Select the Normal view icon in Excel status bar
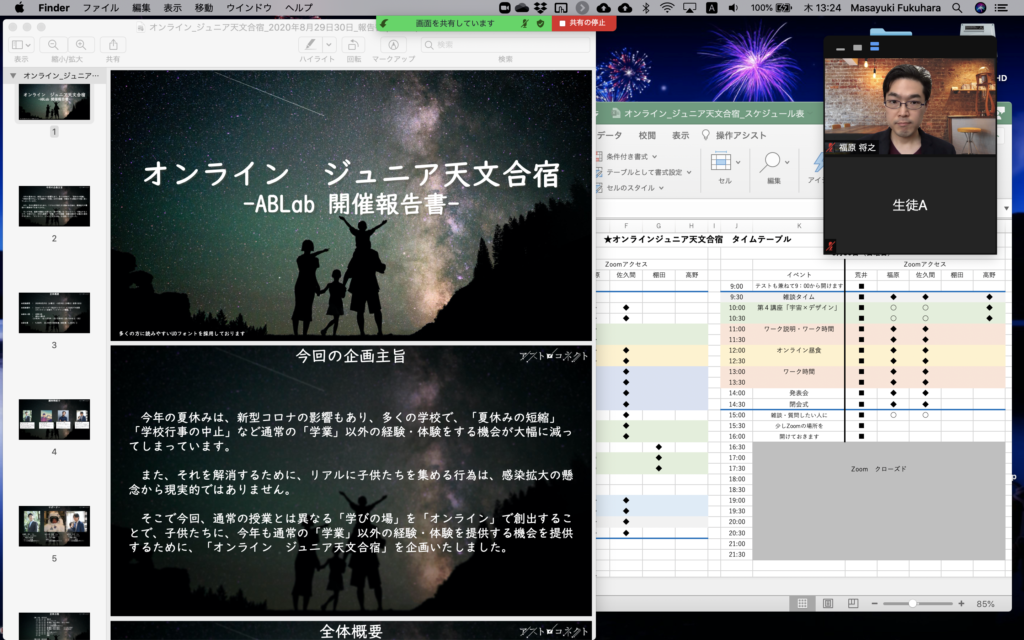The width and height of the screenshot is (1024, 640). [x=802, y=603]
